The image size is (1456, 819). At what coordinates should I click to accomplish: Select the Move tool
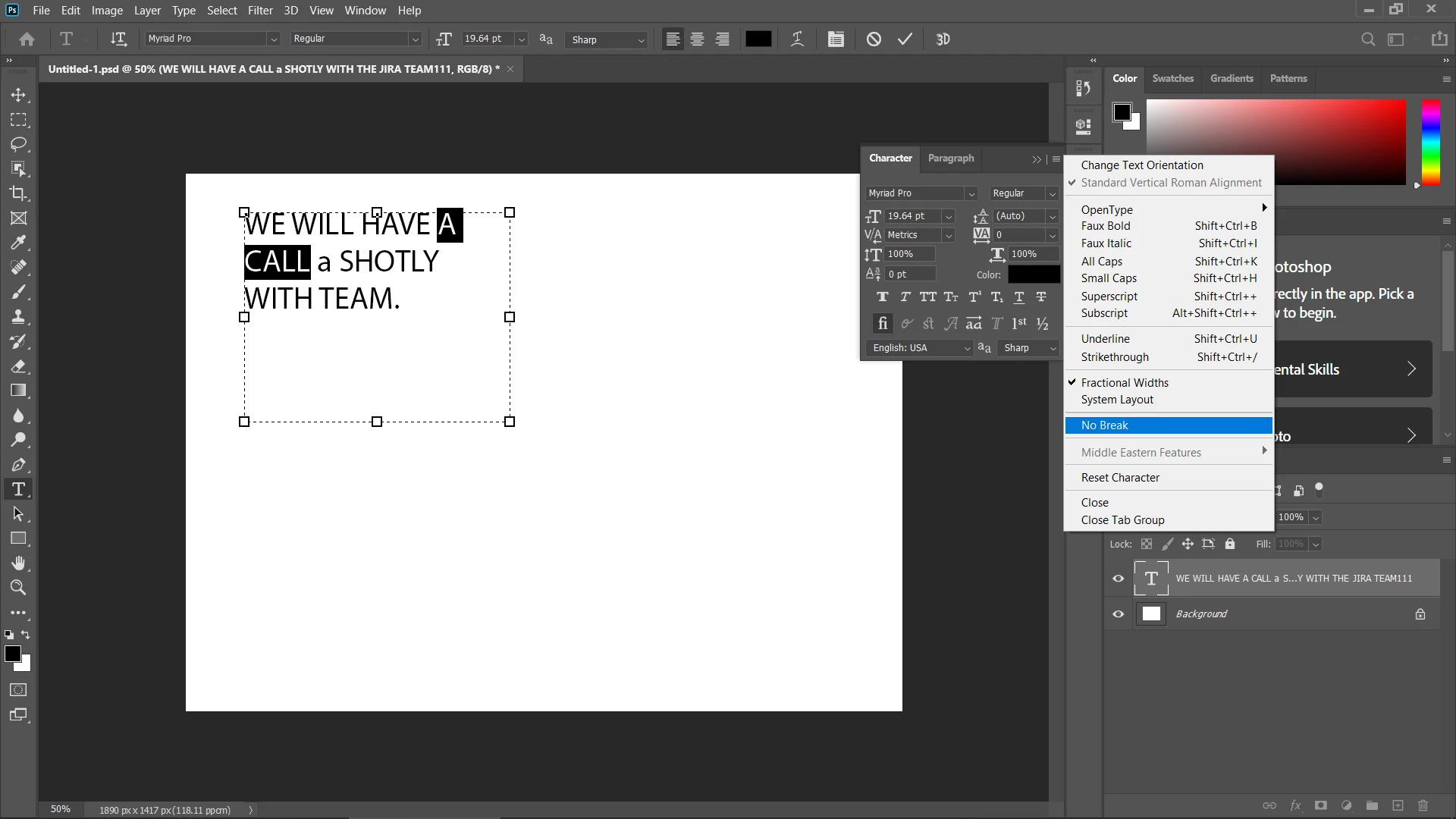click(18, 95)
